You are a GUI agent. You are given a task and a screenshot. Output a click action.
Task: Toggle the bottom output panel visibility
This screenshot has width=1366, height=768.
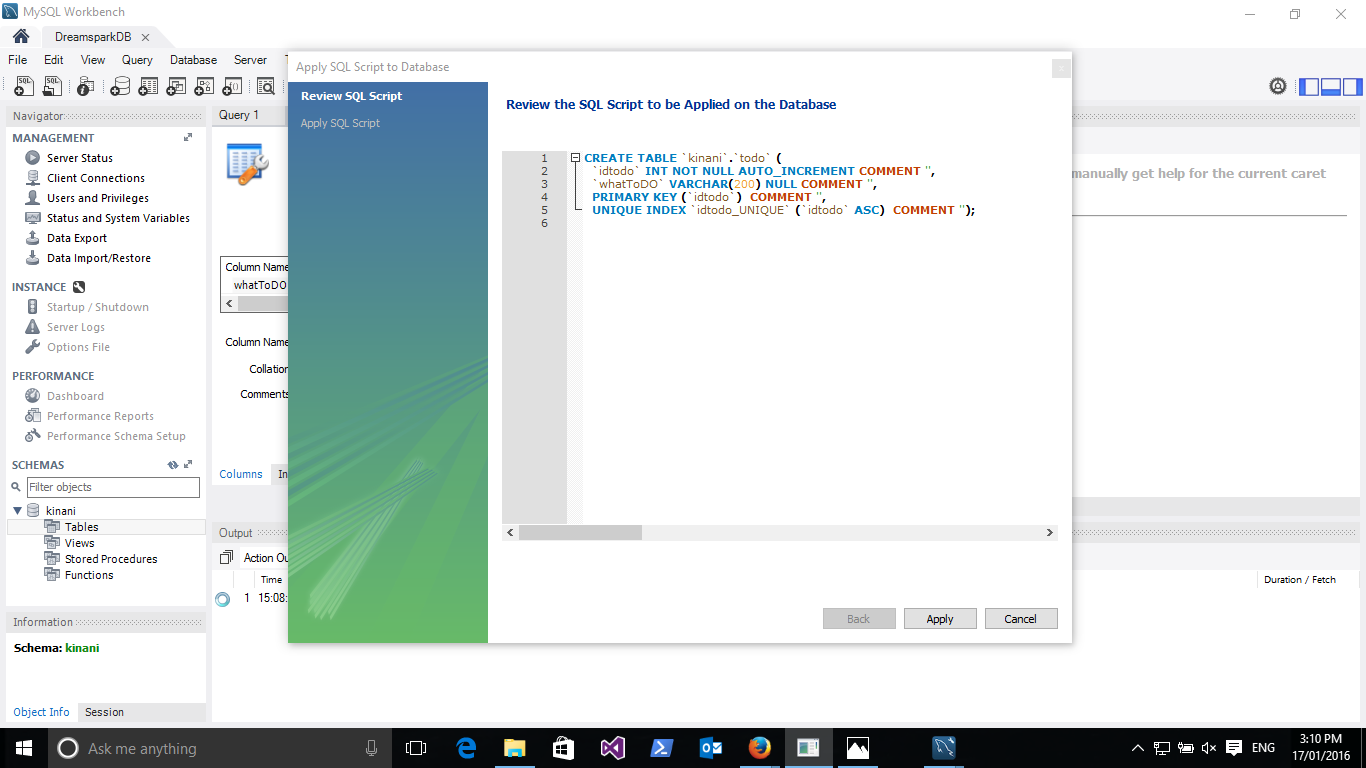[x=1331, y=87]
